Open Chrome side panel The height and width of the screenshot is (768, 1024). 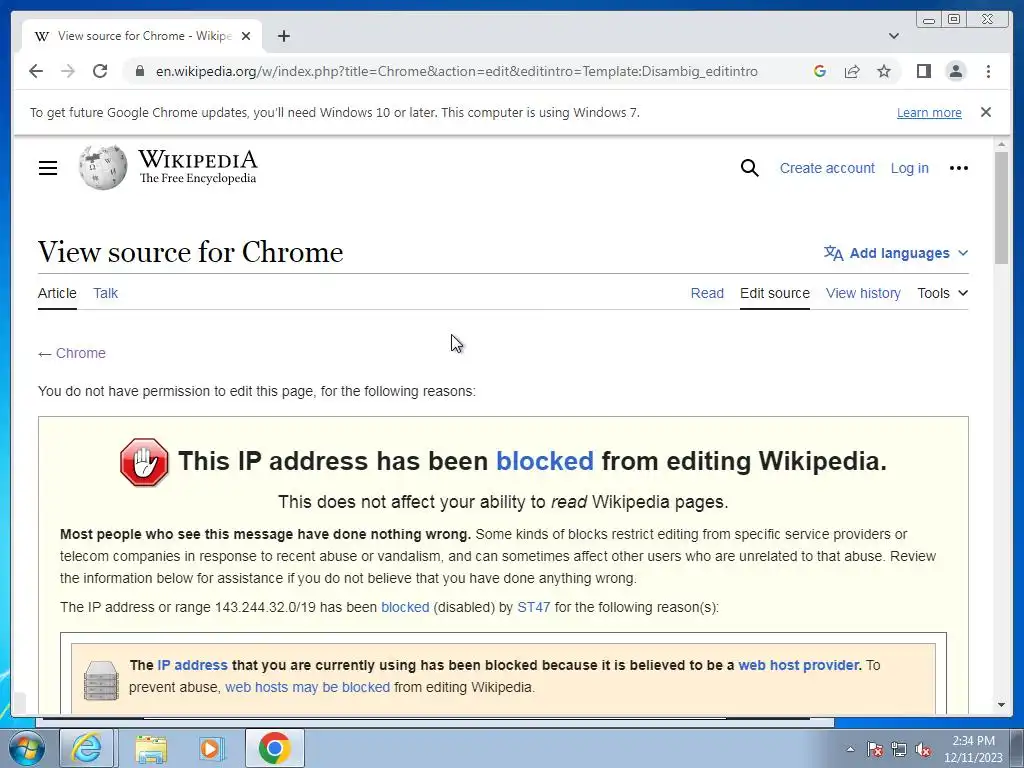(923, 71)
